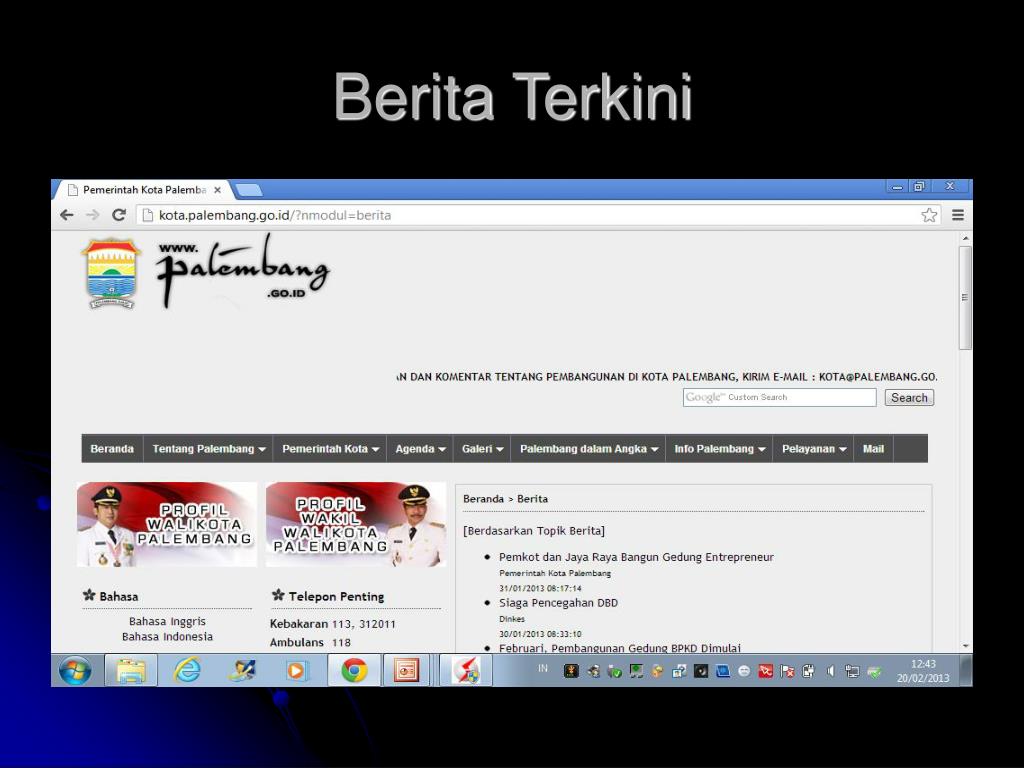This screenshot has height=768, width=1024.
Task: Open Windows Media Player from the taskbar
Action: [x=296, y=671]
